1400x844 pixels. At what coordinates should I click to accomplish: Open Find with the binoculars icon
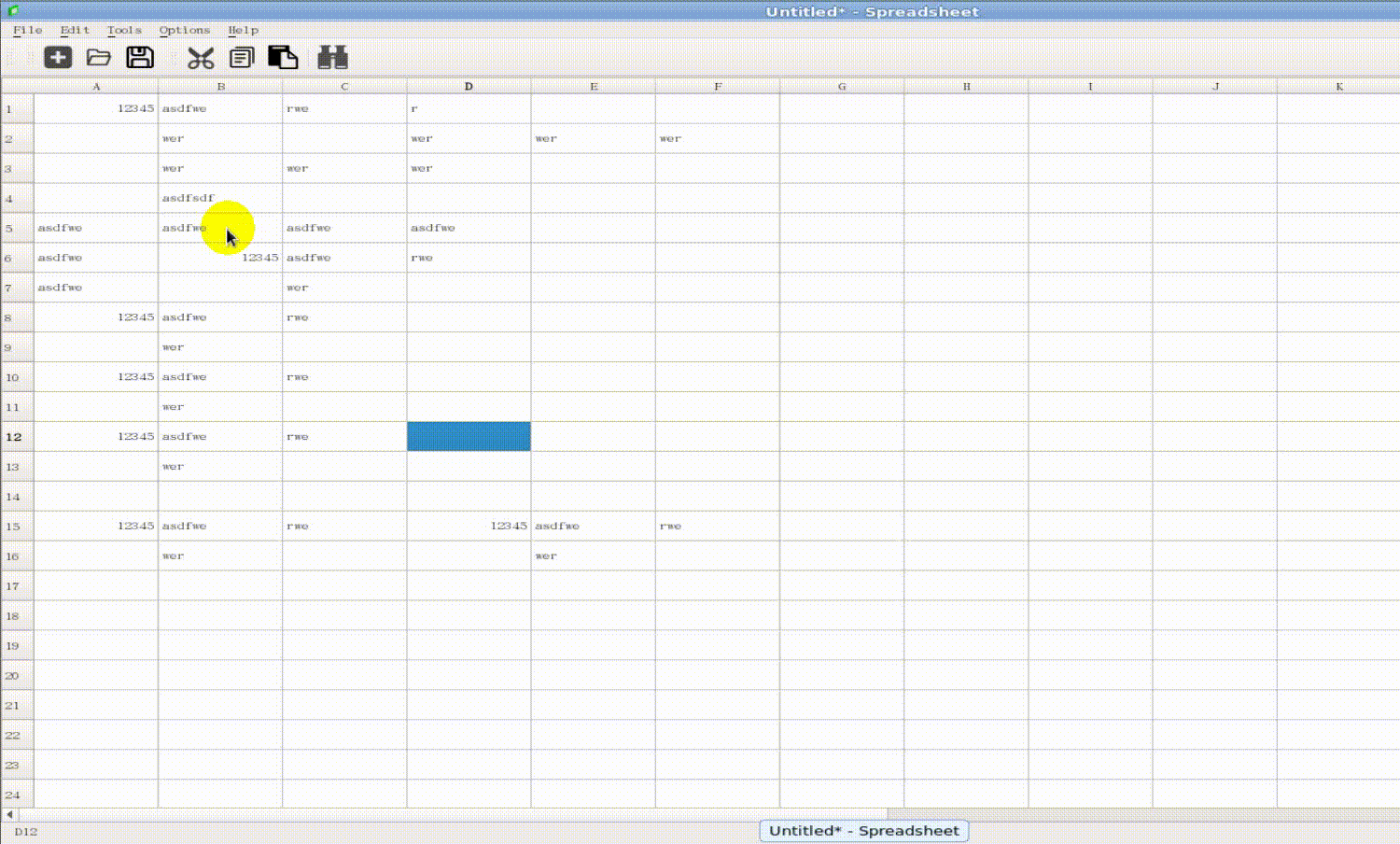click(x=333, y=57)
